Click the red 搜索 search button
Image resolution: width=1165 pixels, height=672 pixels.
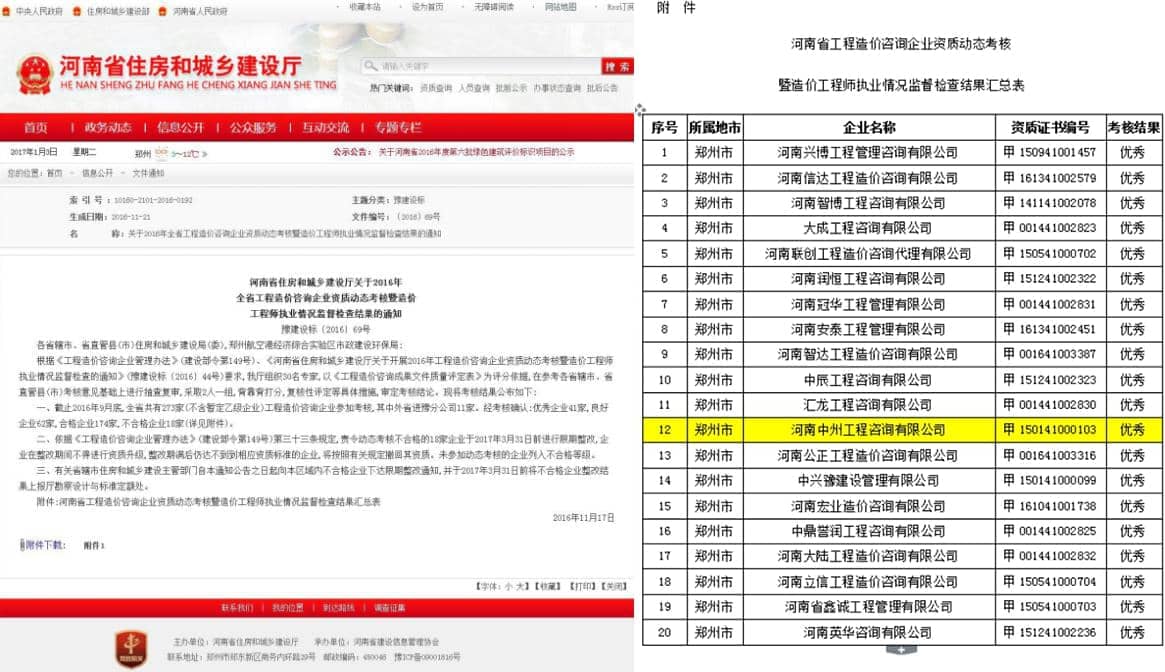tap(617, 66)
